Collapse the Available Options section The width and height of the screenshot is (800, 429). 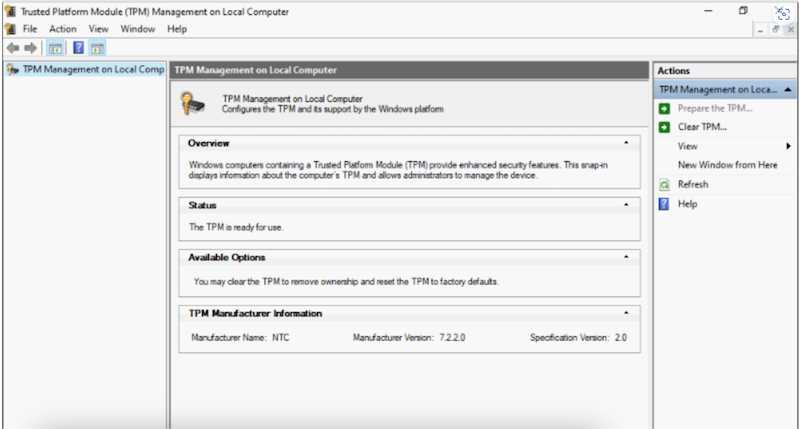pos(626,257)
